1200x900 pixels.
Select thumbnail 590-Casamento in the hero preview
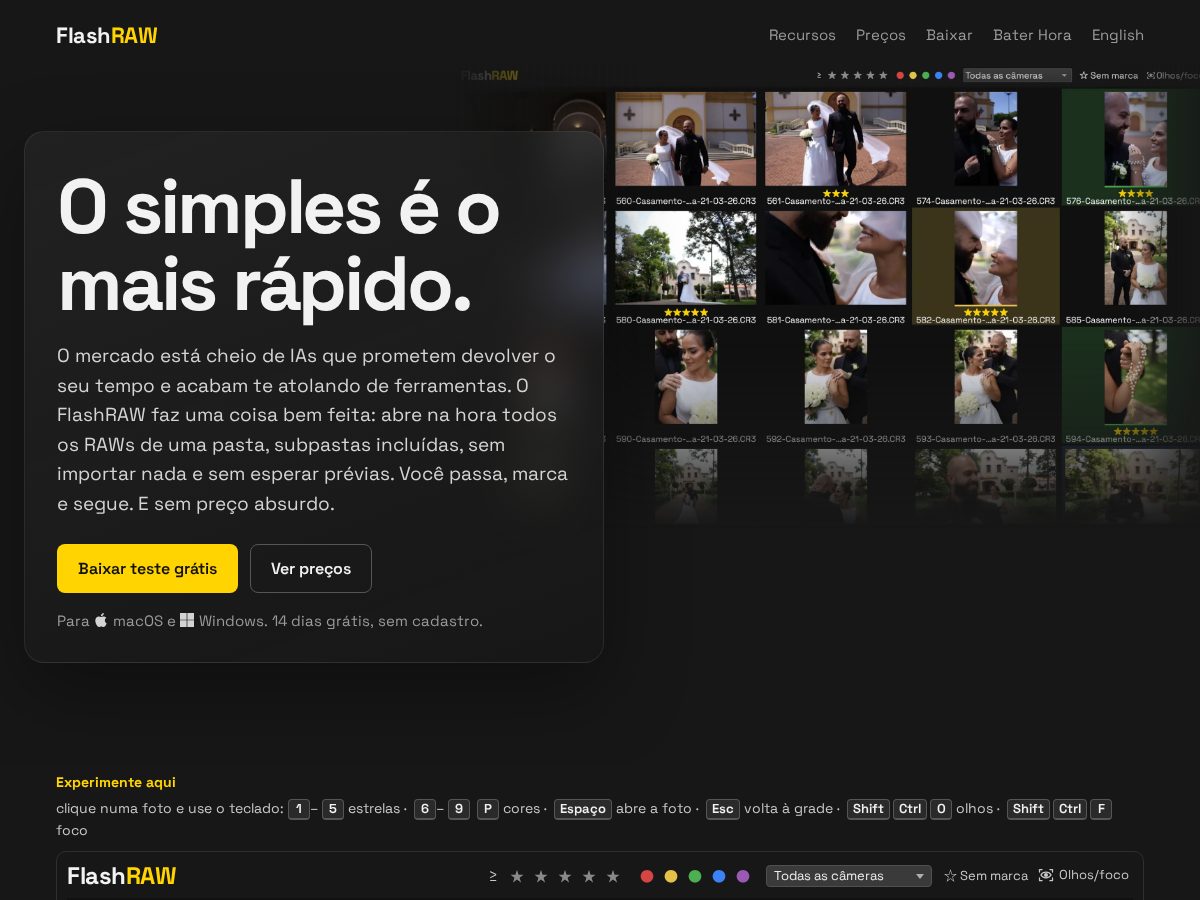point(686,377)
